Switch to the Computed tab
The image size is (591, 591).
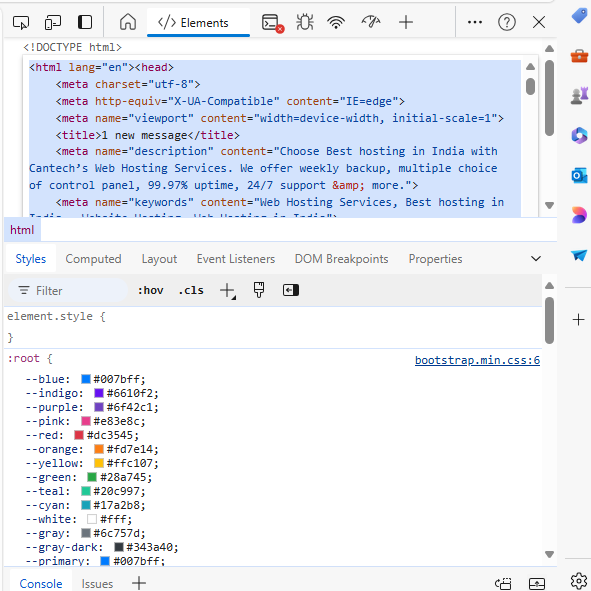(93, 259)
